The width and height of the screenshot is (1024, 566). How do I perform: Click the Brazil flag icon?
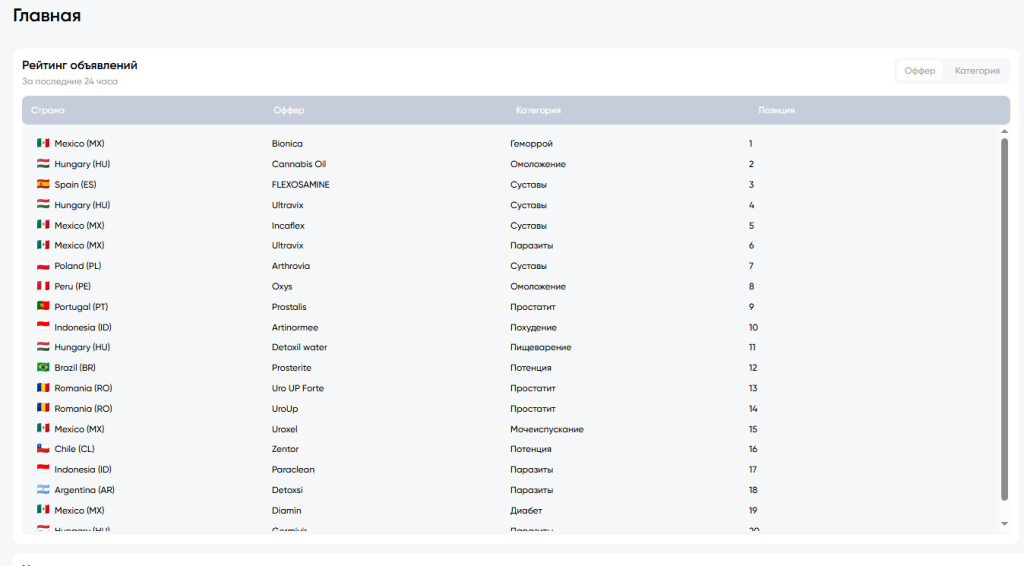click(43, 368)
